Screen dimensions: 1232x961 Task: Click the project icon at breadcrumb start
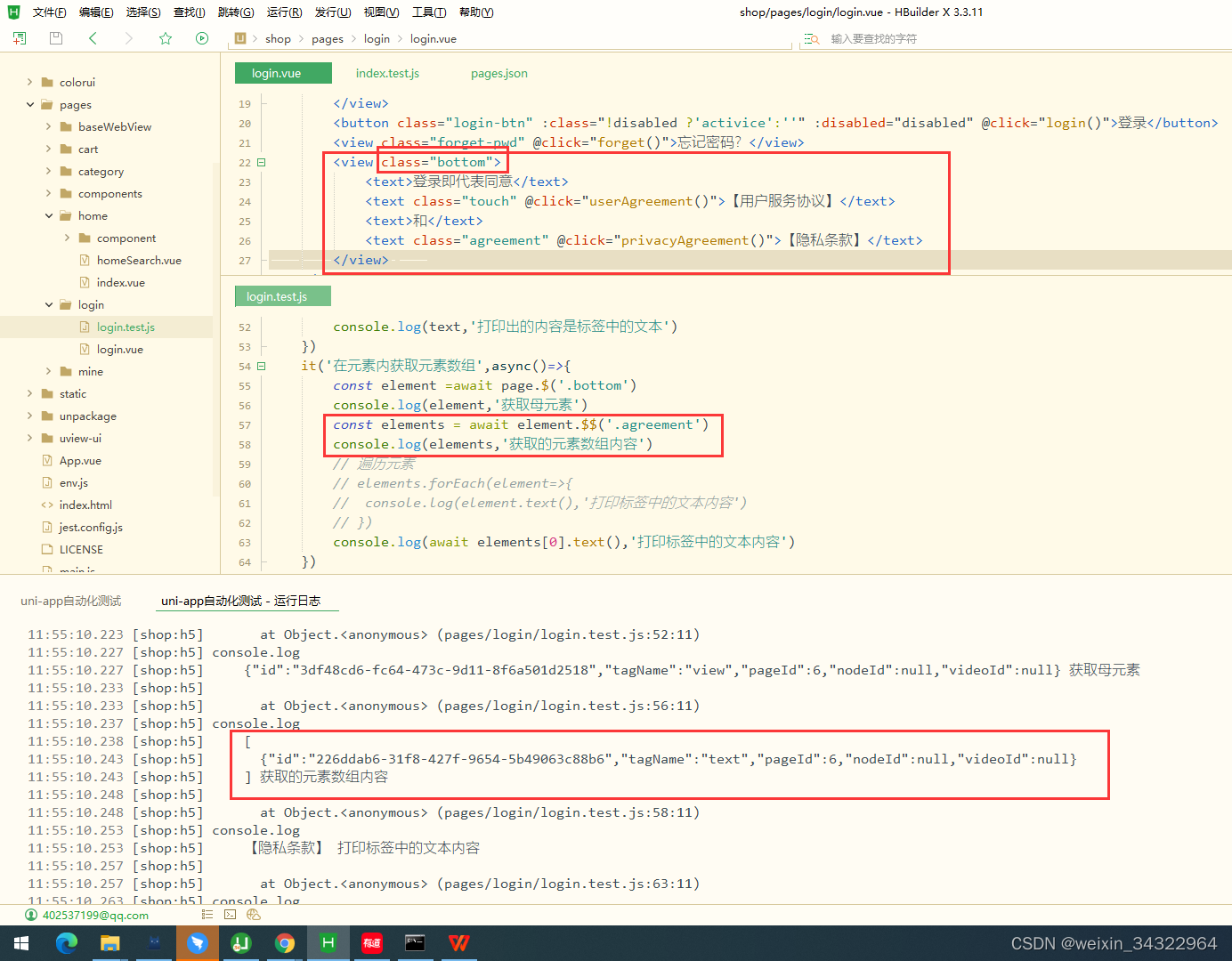(240, 38)
